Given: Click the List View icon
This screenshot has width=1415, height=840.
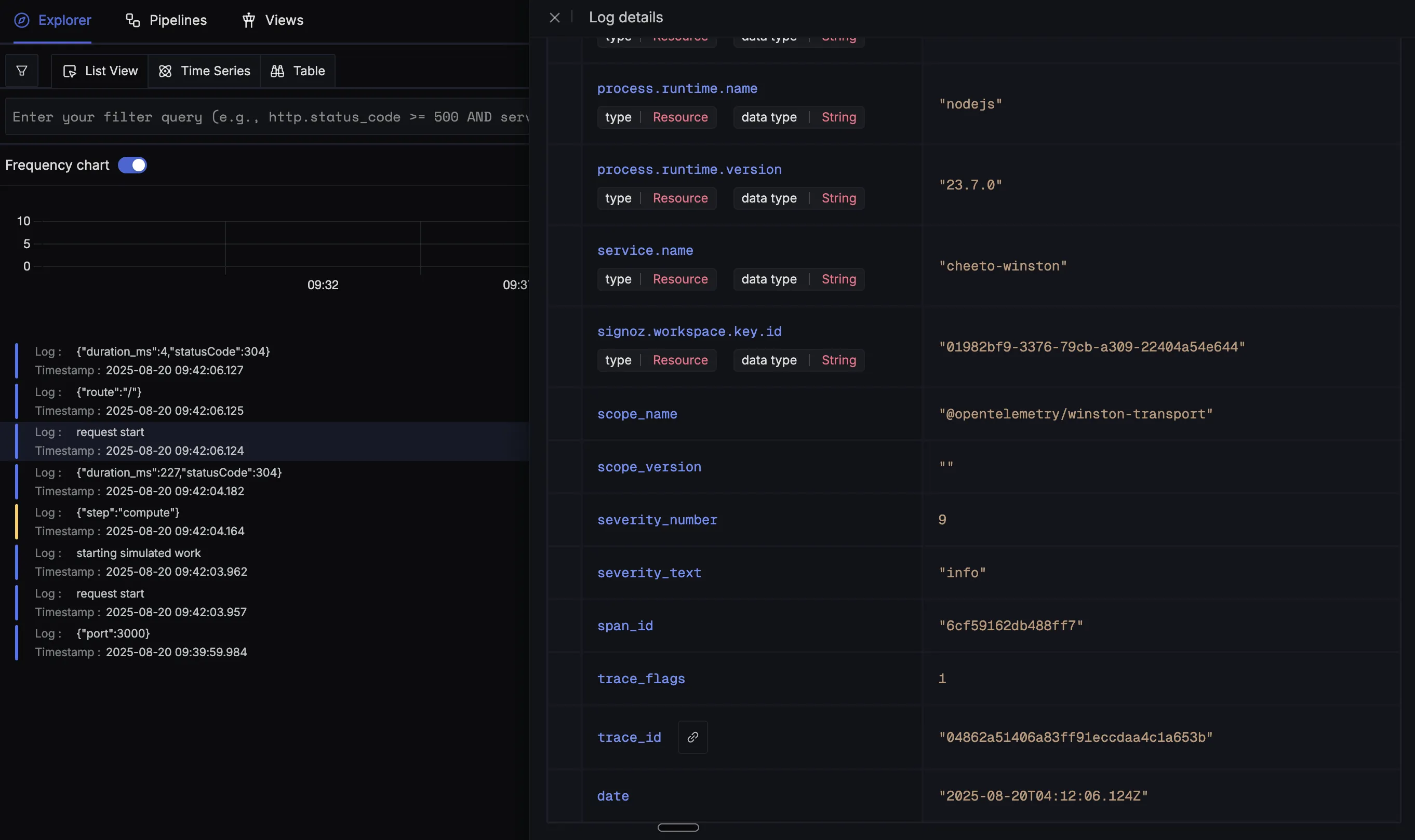Looking at the screenshot, I should click(69, 71).
